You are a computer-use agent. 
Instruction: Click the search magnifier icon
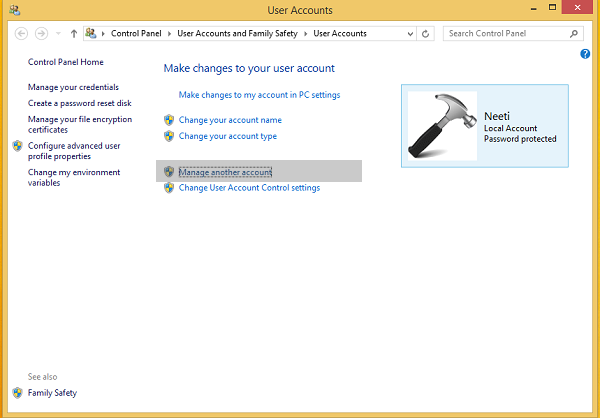574,33
